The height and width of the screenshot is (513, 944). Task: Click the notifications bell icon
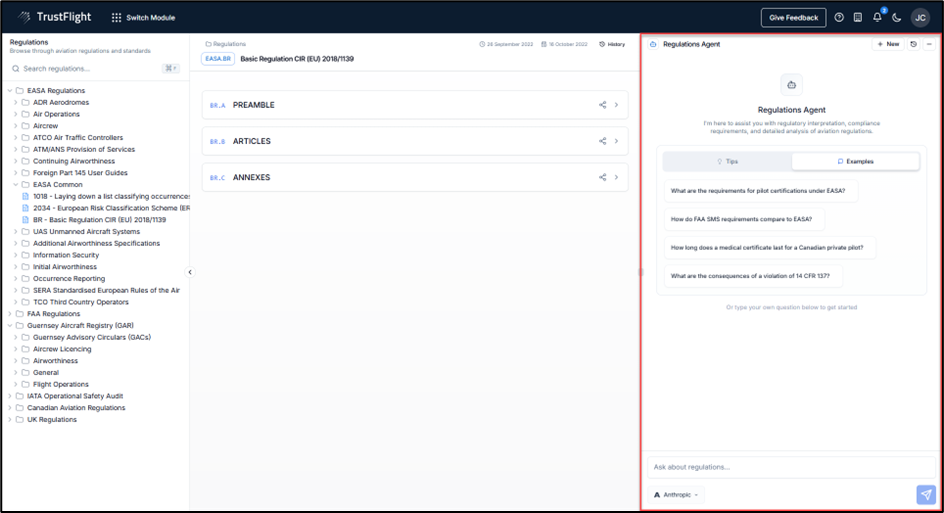877,17
